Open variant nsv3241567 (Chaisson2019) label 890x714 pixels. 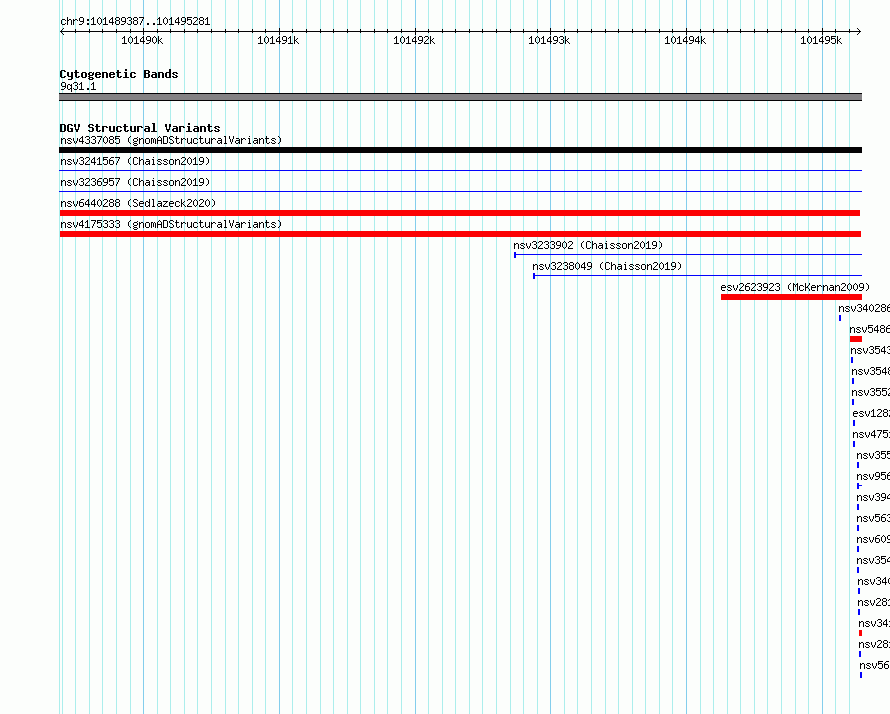click(135, 161)
